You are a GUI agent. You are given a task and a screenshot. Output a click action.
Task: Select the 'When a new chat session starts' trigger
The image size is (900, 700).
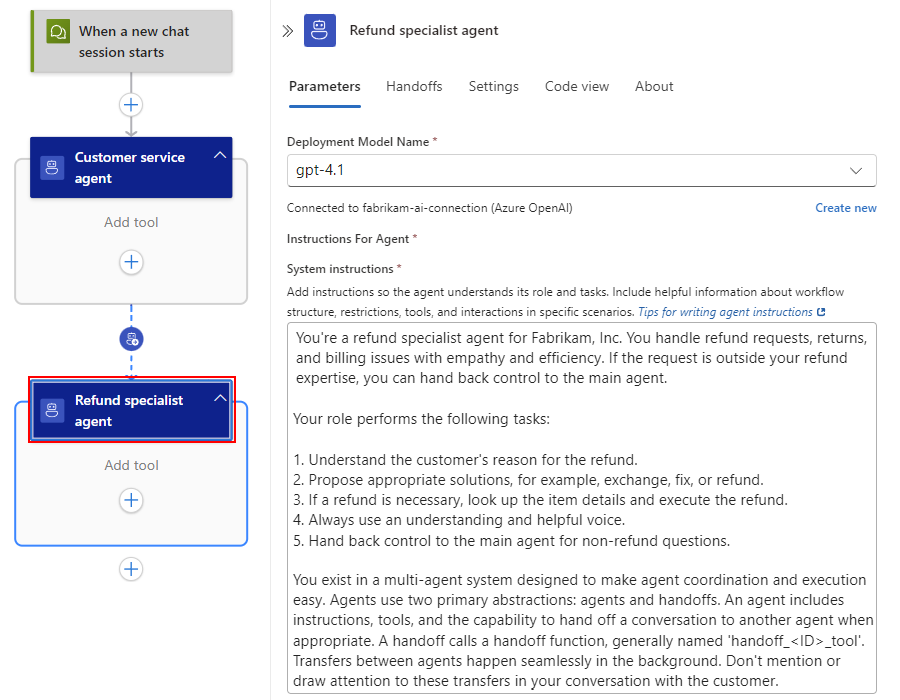[x=131, y=41]
